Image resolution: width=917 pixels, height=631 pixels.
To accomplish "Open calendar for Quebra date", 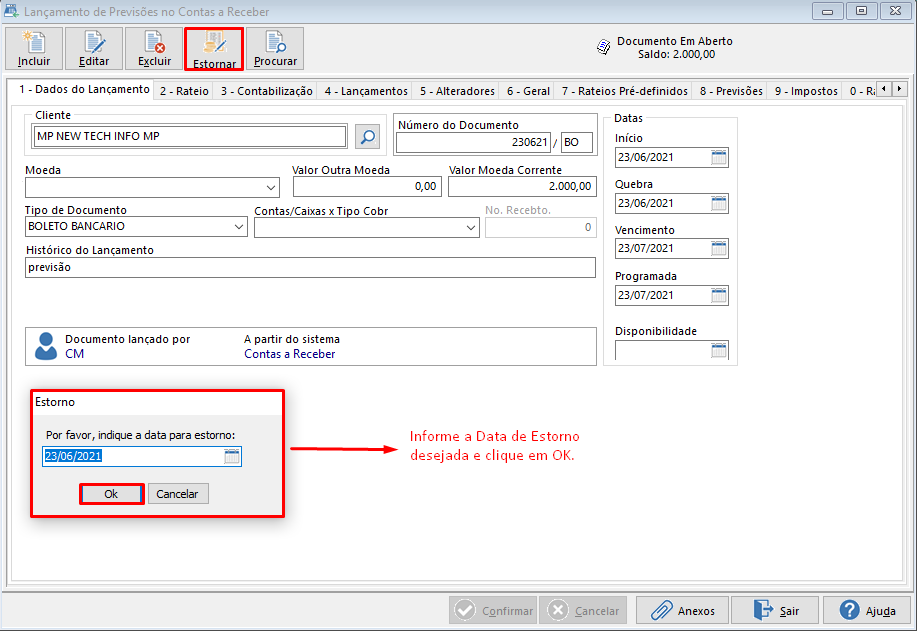I will 719,204.
